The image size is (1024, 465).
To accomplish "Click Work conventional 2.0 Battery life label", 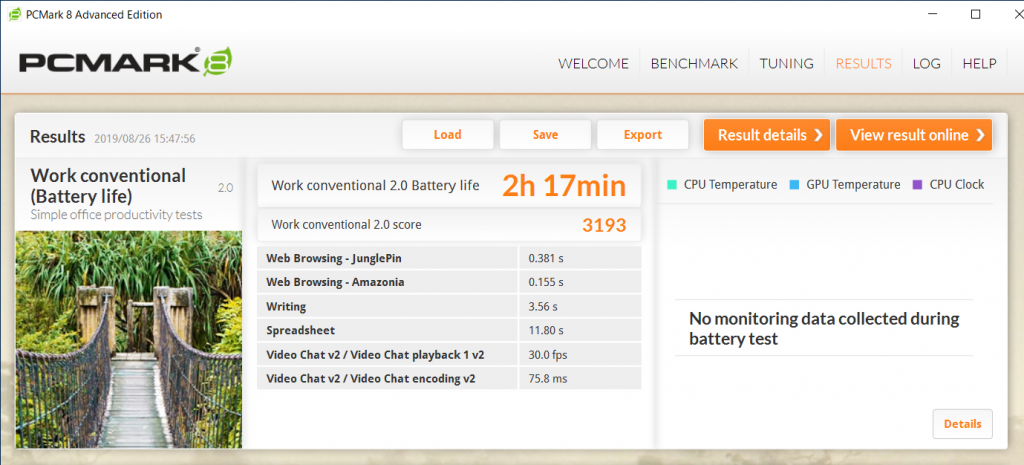I will coord(375,185).
